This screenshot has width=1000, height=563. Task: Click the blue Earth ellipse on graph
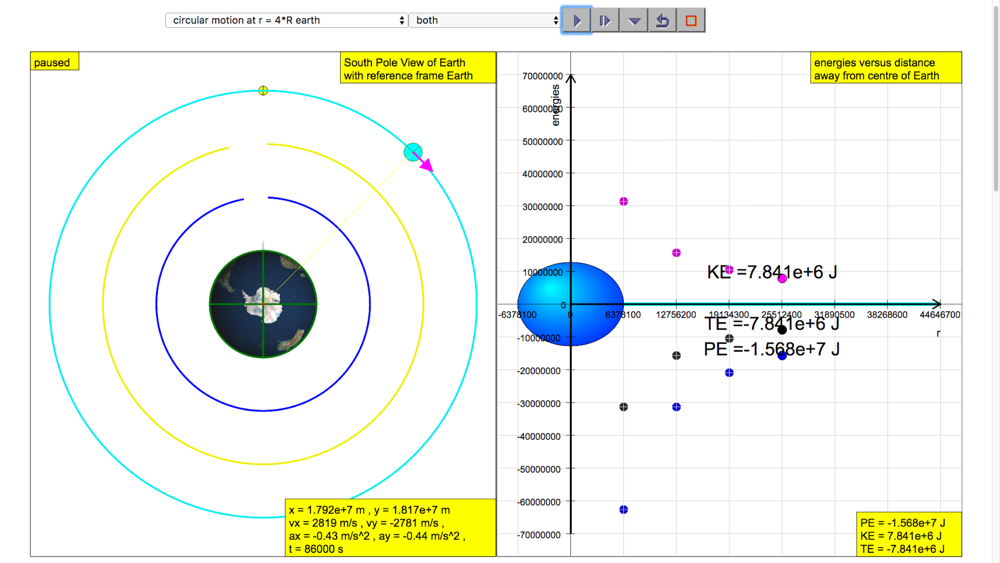570,304
